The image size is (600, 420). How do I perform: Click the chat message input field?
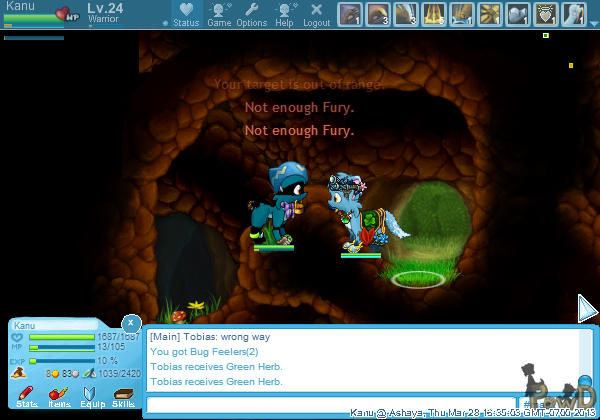331,405
